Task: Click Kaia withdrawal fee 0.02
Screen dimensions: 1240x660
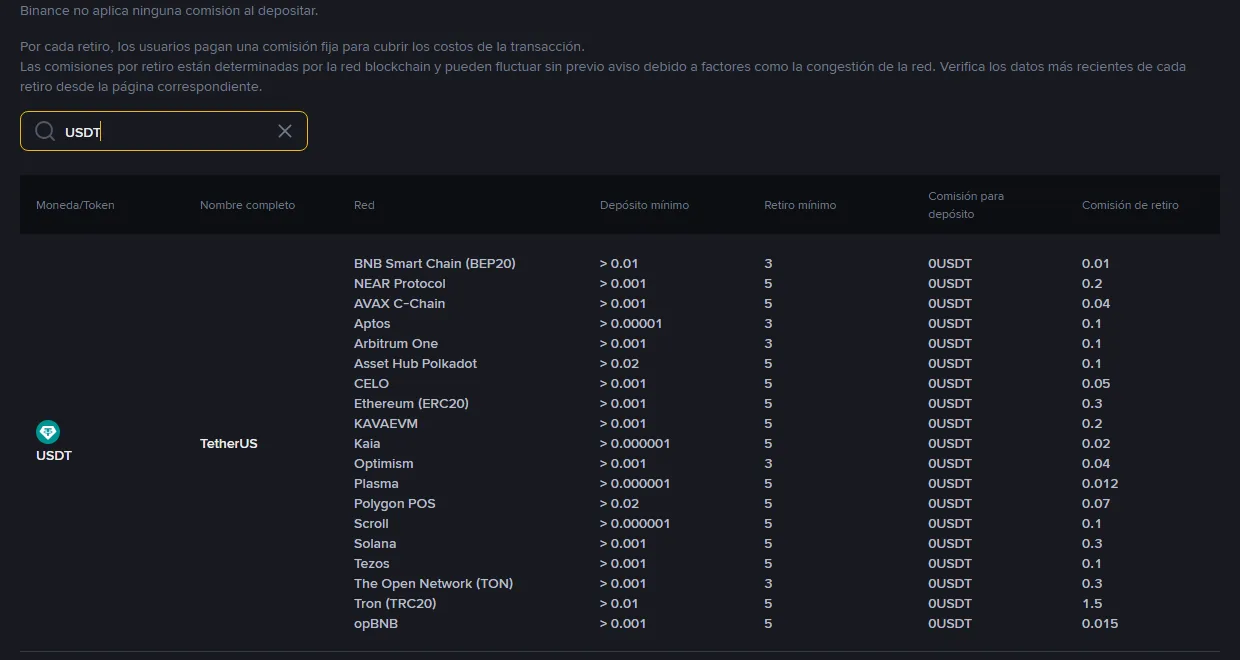Action: point(1096,444)
